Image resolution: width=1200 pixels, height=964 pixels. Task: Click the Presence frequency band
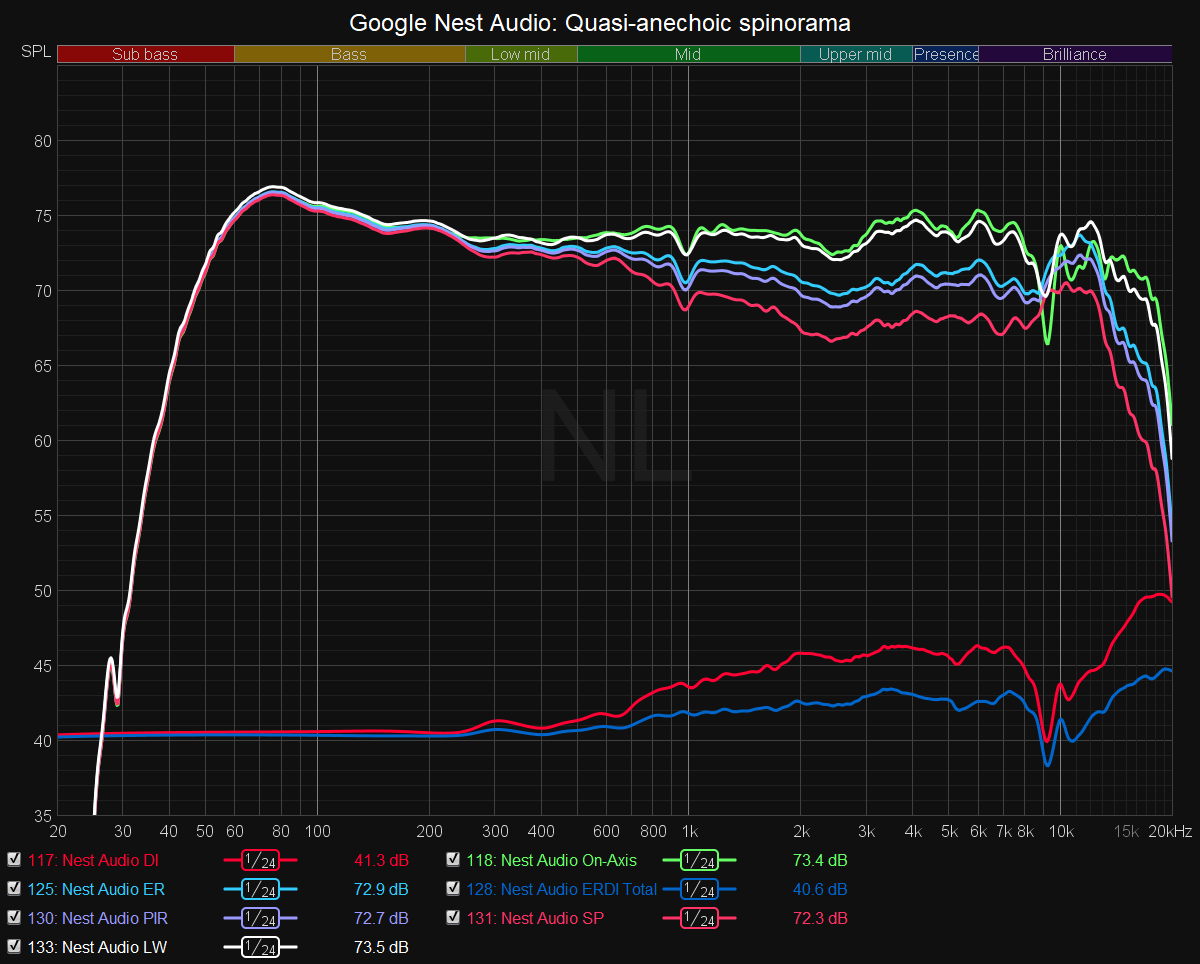pyautogui.click(x=946, y=54)
